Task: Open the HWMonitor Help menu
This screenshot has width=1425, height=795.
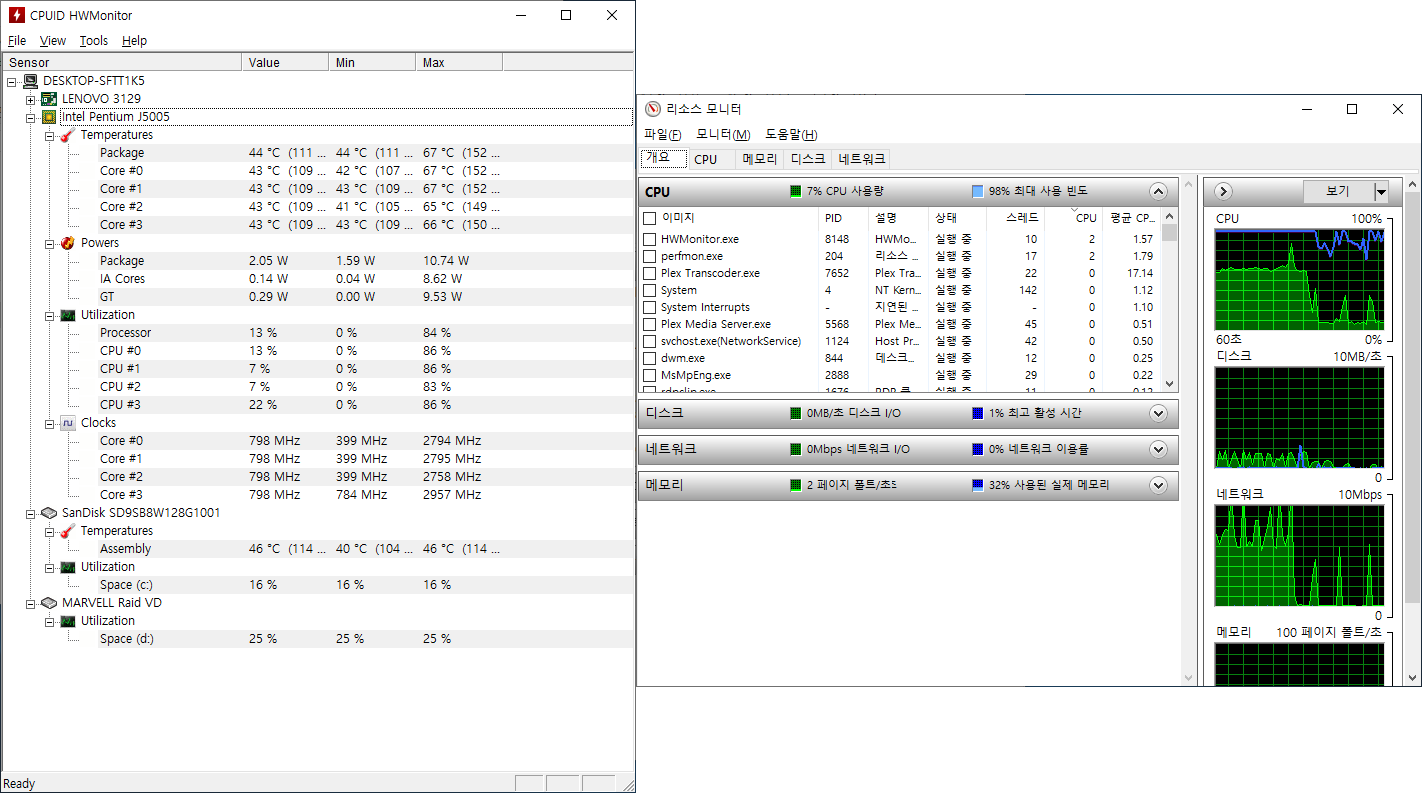Action: 134,41
